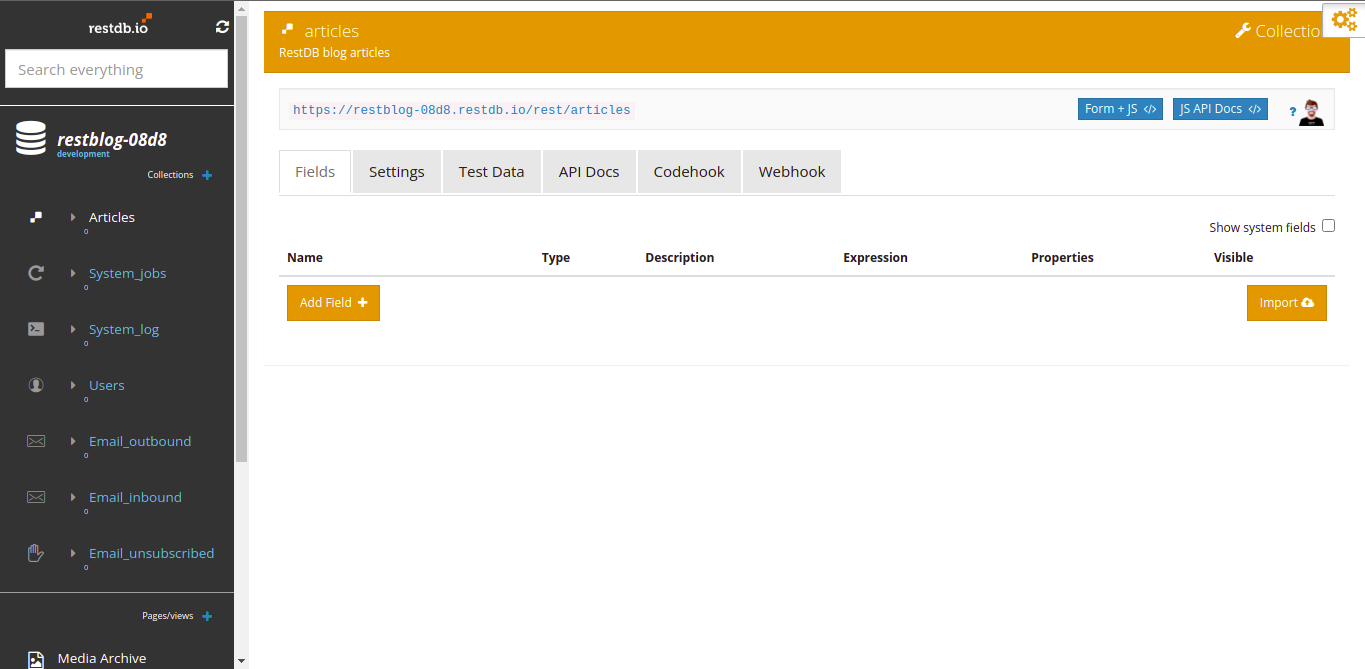Click the Email_inbound envelope icon
The height and width of the screenshot is (669, 1365).
(x=36, y=497)
